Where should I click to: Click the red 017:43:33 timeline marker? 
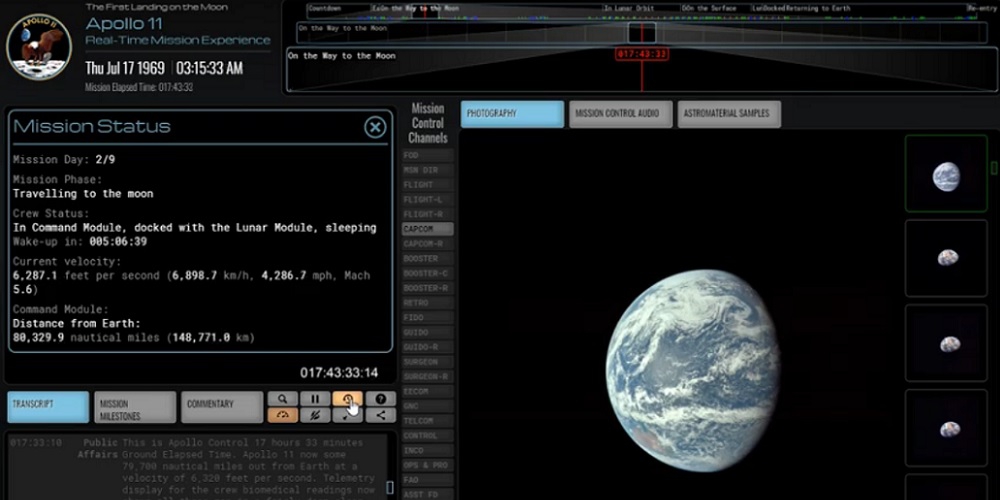[x=642, y=54]
